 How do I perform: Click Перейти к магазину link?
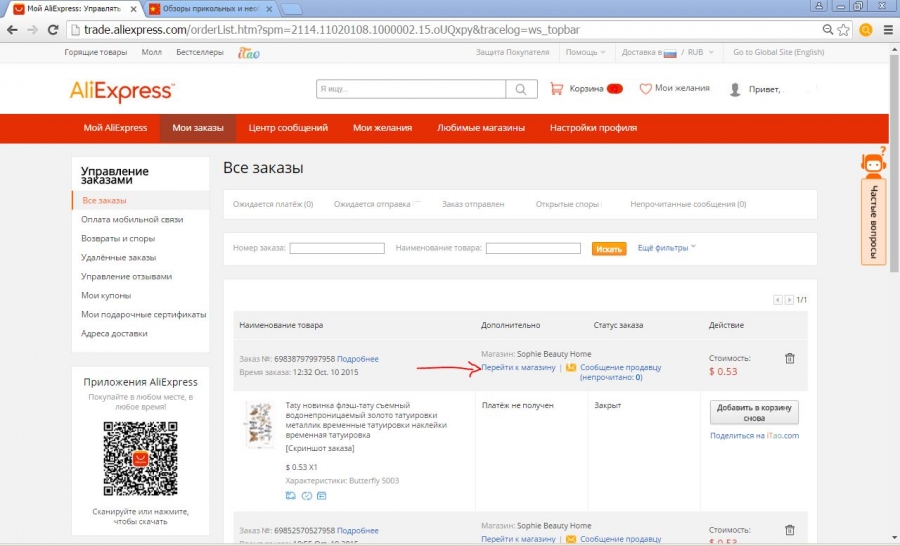518,367
